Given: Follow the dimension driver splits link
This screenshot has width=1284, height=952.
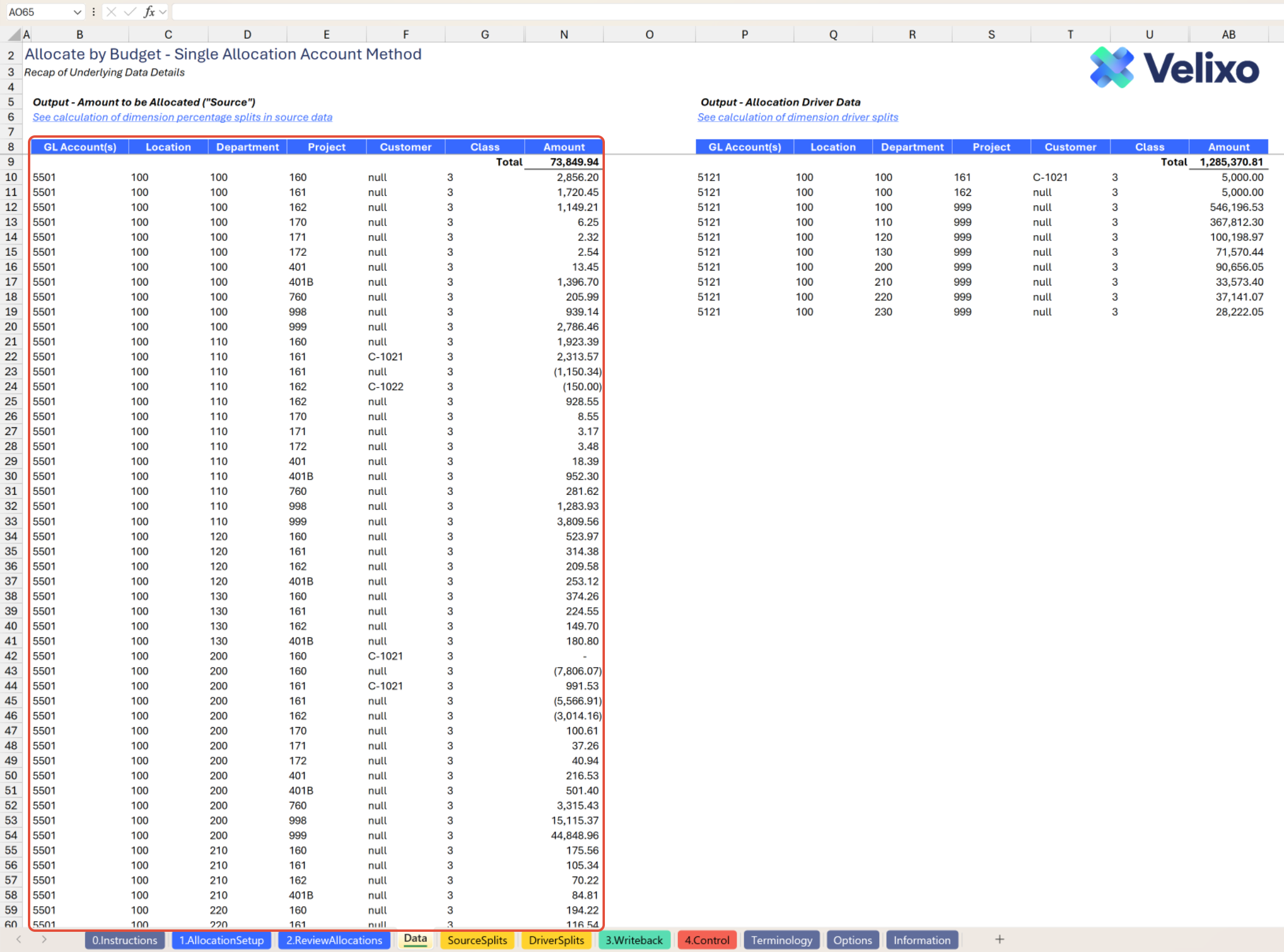Looking at the screenshot, I should tap(797, 117).
